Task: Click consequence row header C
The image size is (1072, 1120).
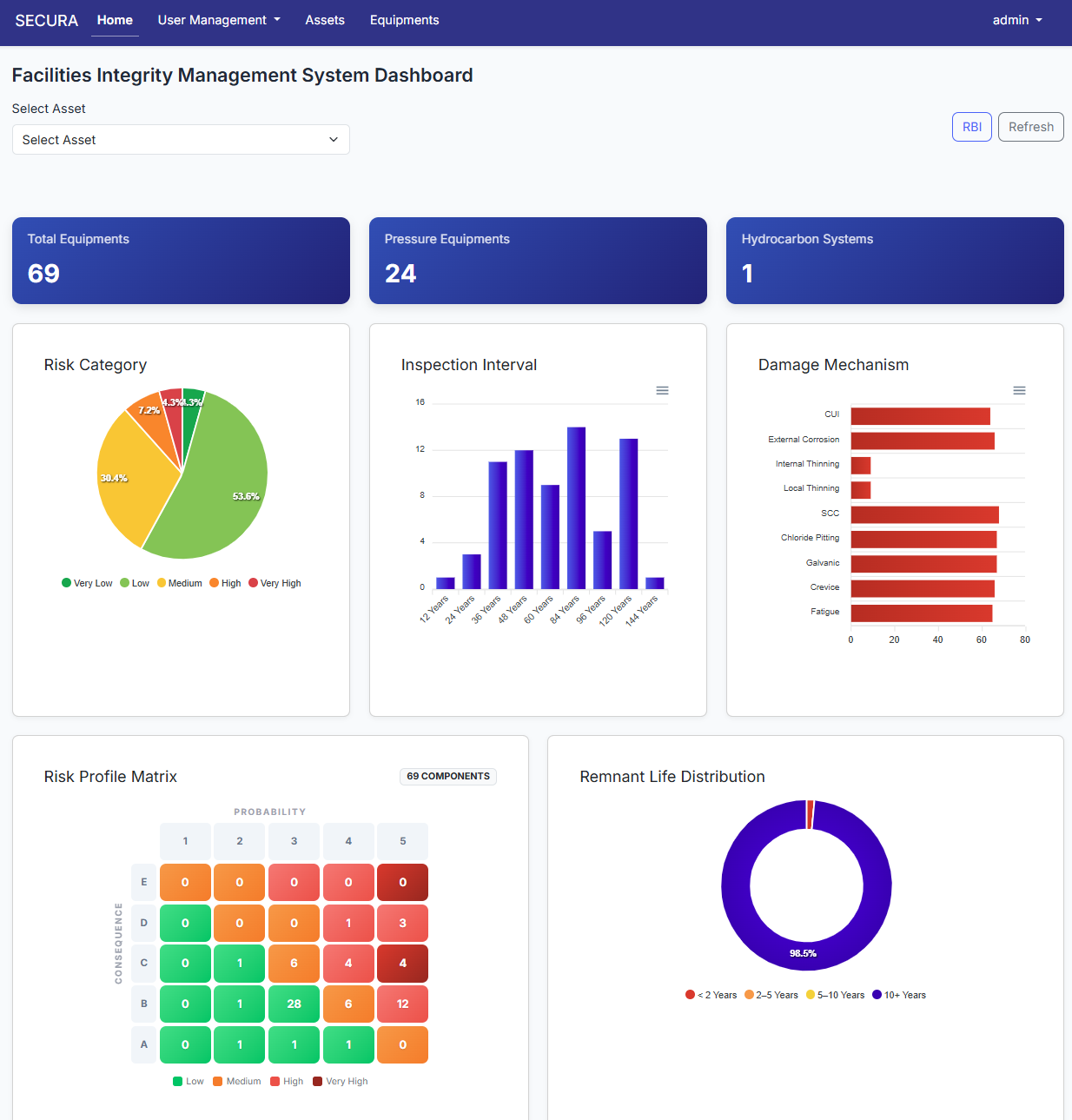Action: tap(143, 963)
